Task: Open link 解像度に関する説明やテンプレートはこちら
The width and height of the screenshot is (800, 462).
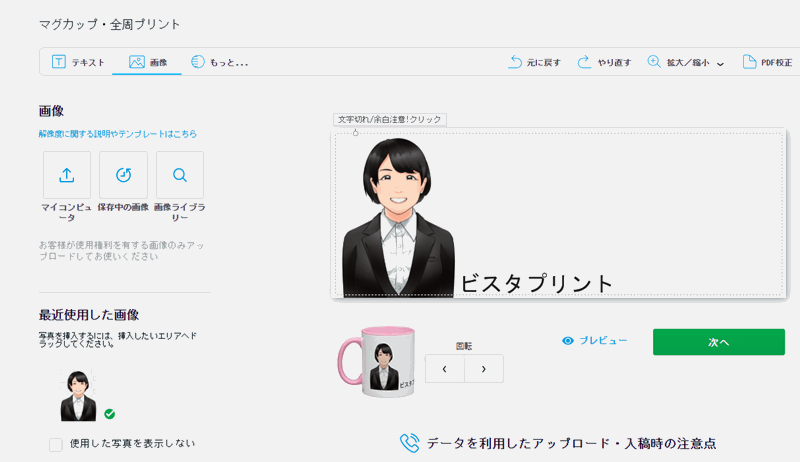Action: pos(118,134)
